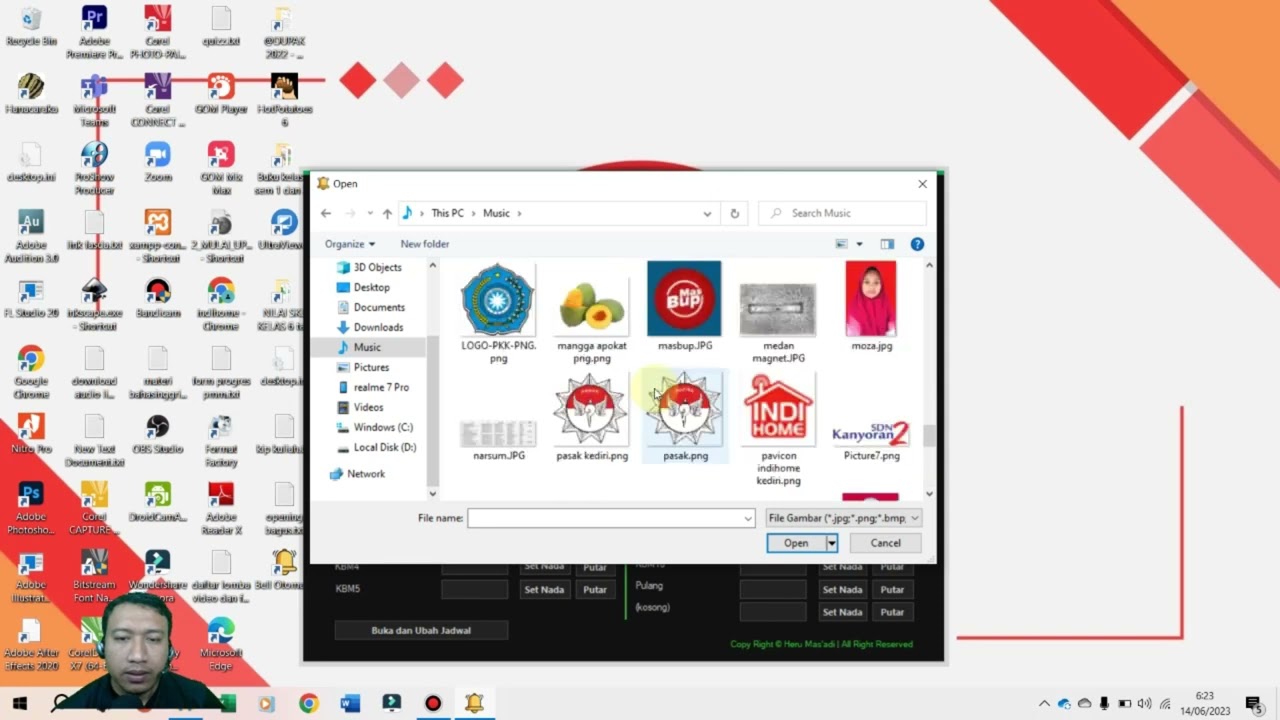Go up one folder level
1280x720 pixels.
tap(387, 213)
